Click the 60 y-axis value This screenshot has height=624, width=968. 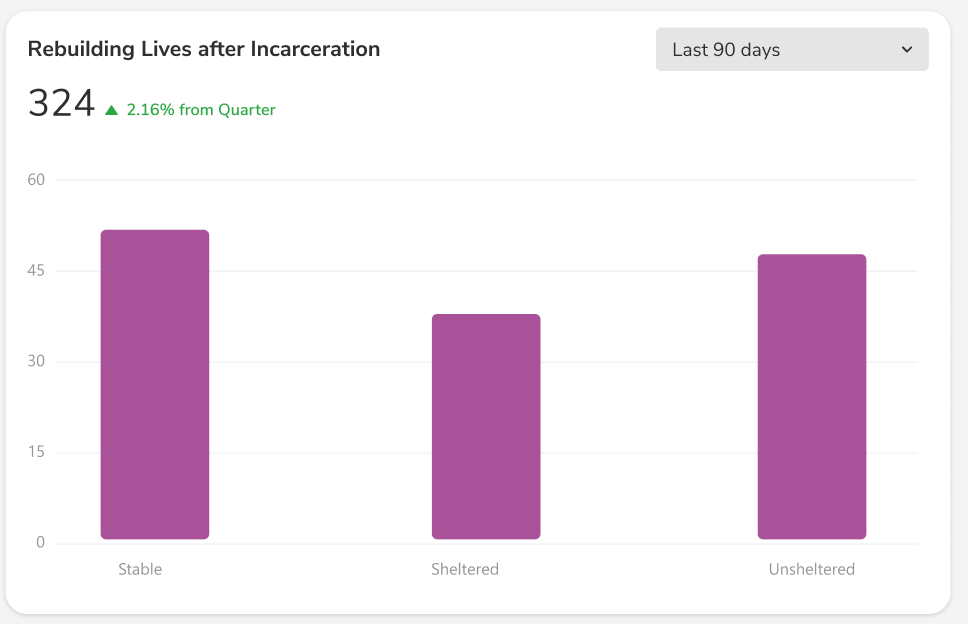tap(36, 180)
